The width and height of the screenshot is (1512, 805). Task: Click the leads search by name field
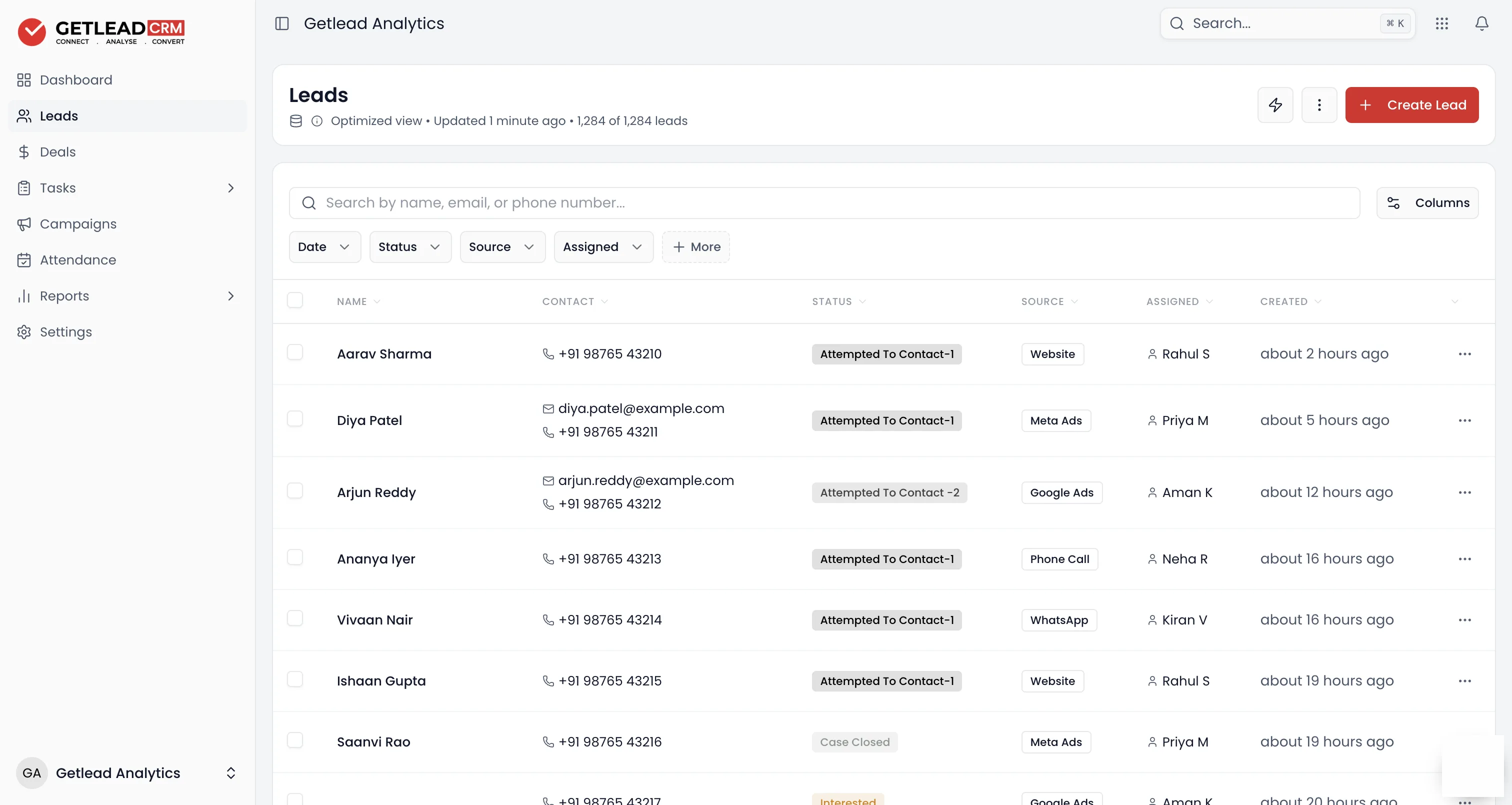[x=824, y=203]
